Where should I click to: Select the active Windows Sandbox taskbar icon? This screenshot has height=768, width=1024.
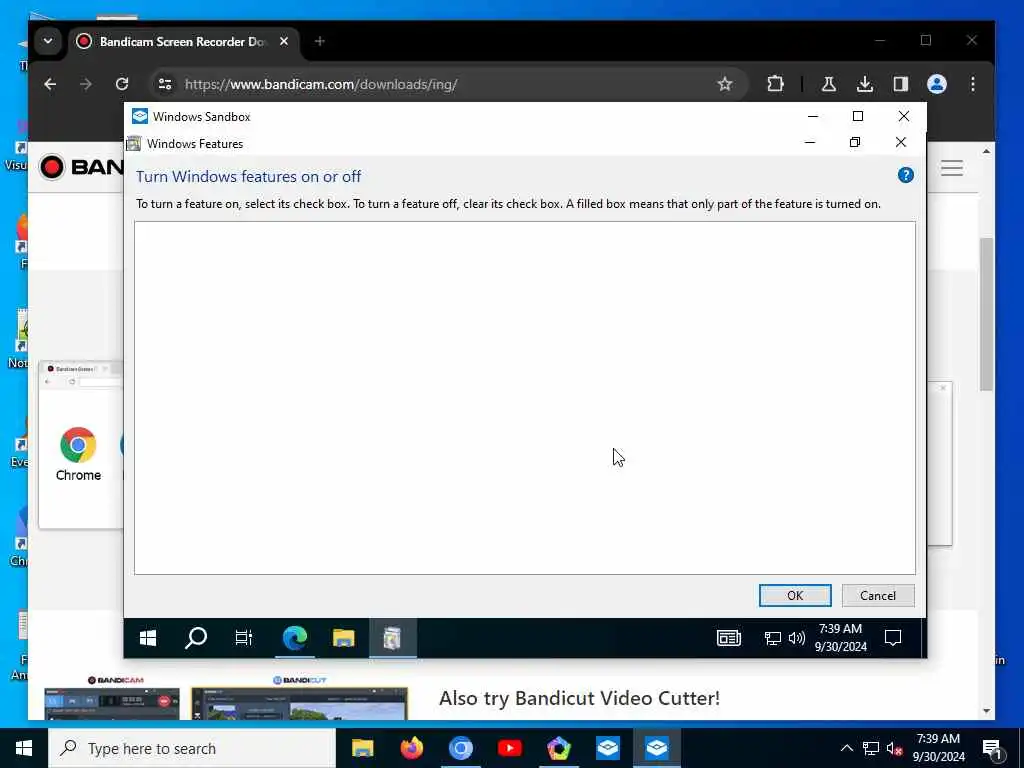click(x=656, y=748)
